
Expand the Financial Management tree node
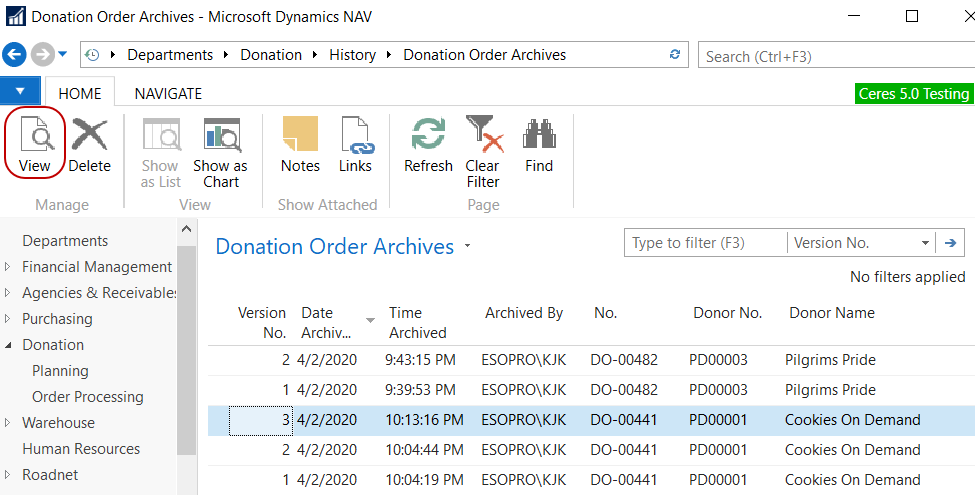[8, 267]
